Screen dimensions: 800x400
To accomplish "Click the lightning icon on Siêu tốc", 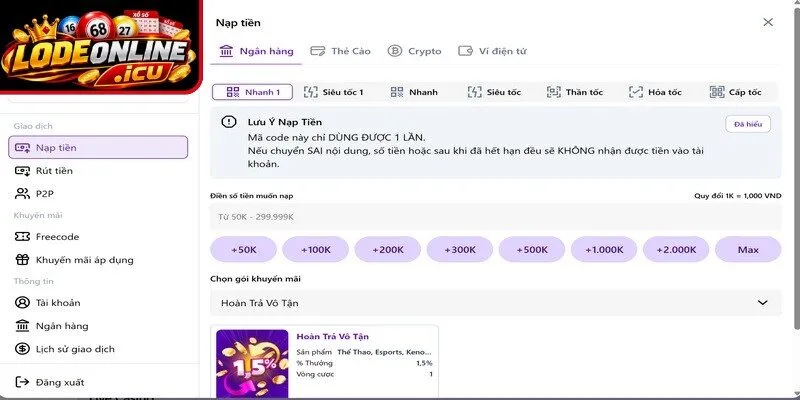I will coord(474,92).
